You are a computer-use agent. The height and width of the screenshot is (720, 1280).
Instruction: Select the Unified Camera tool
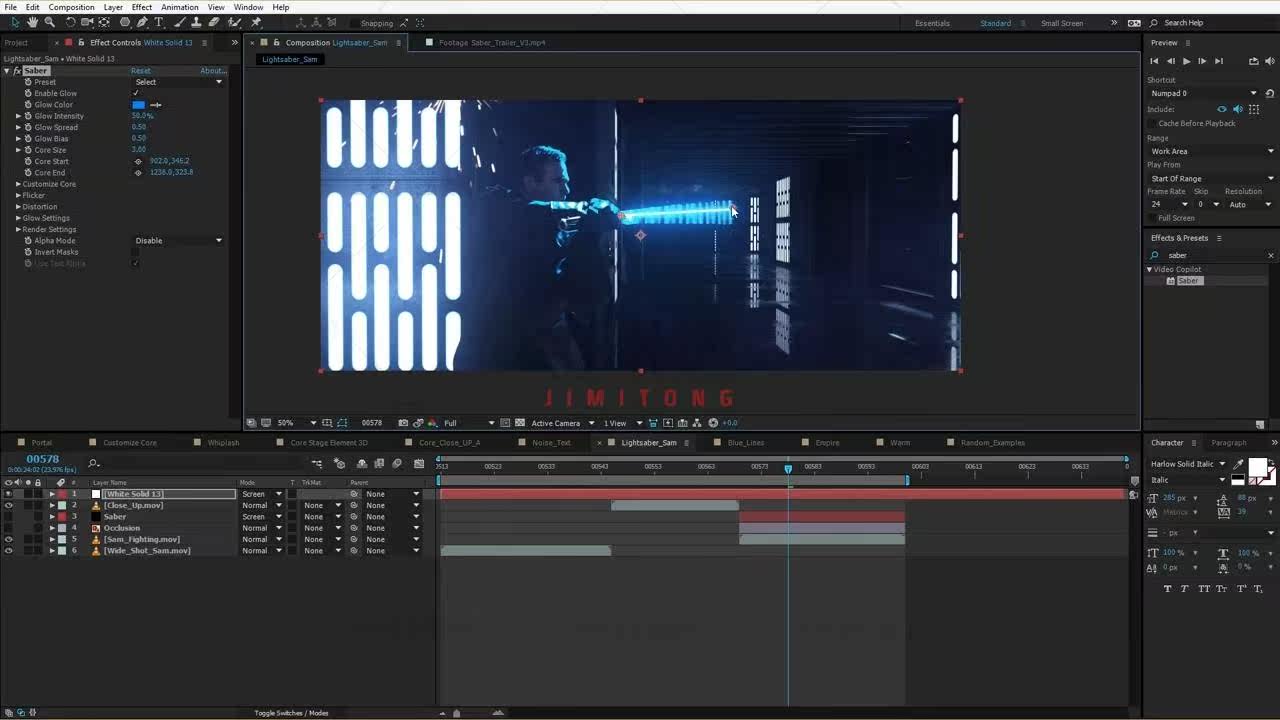click(87, 22)
